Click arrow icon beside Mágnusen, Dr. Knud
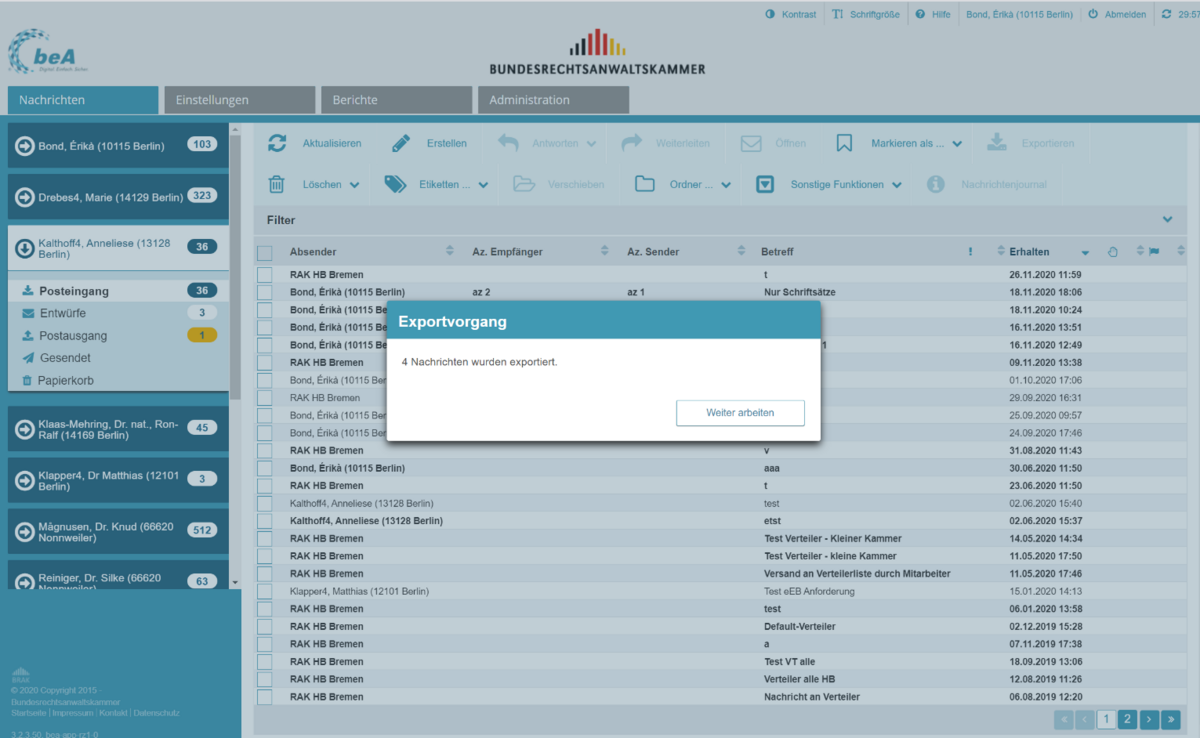 25,530
